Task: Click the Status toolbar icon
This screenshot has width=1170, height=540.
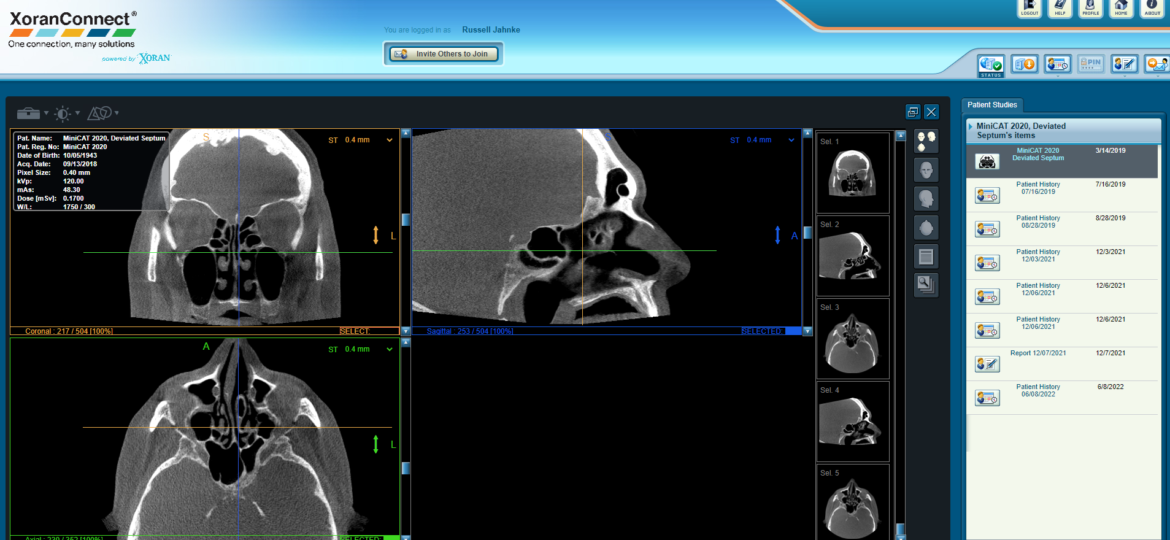Action: 991,65
